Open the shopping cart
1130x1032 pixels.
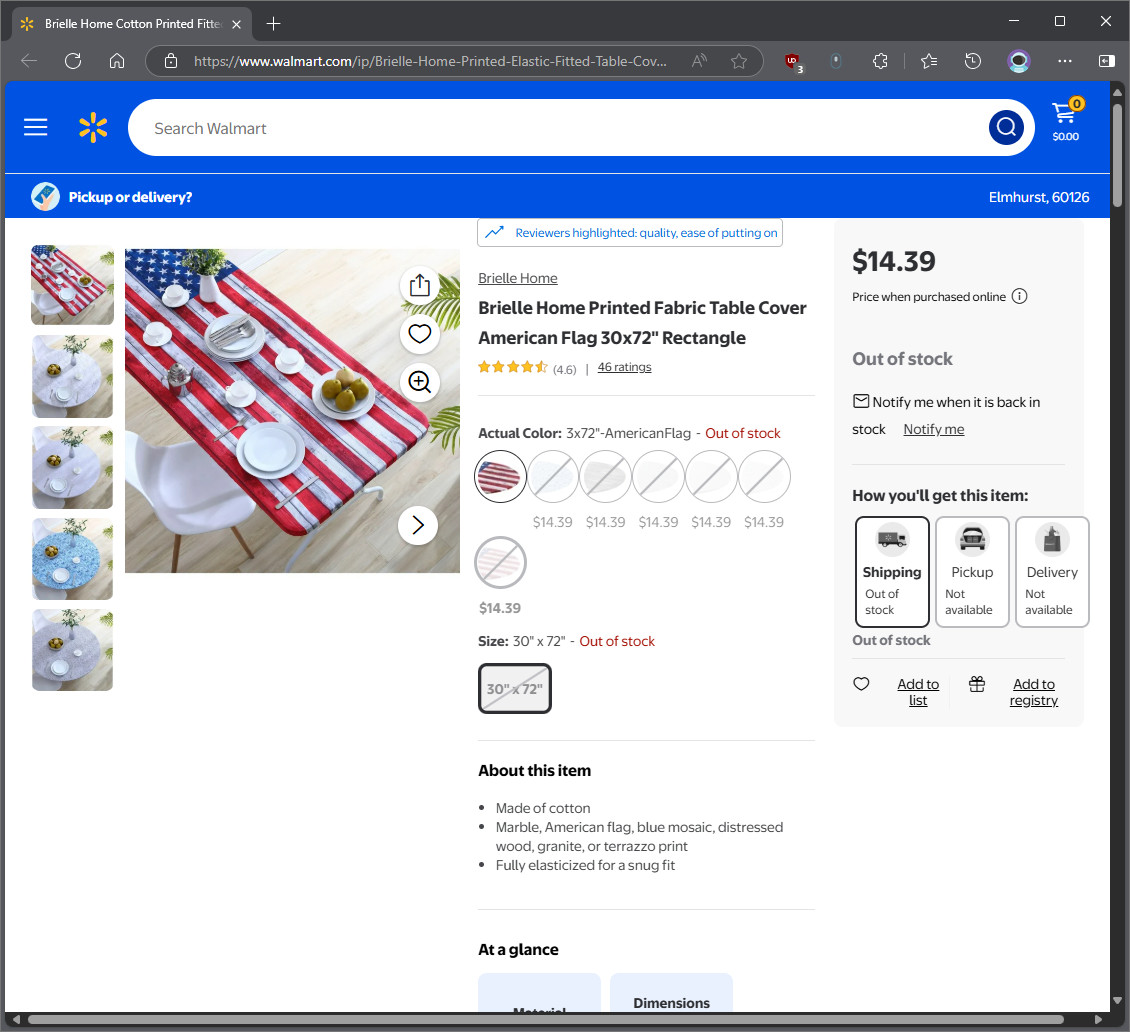(1065, 120)
